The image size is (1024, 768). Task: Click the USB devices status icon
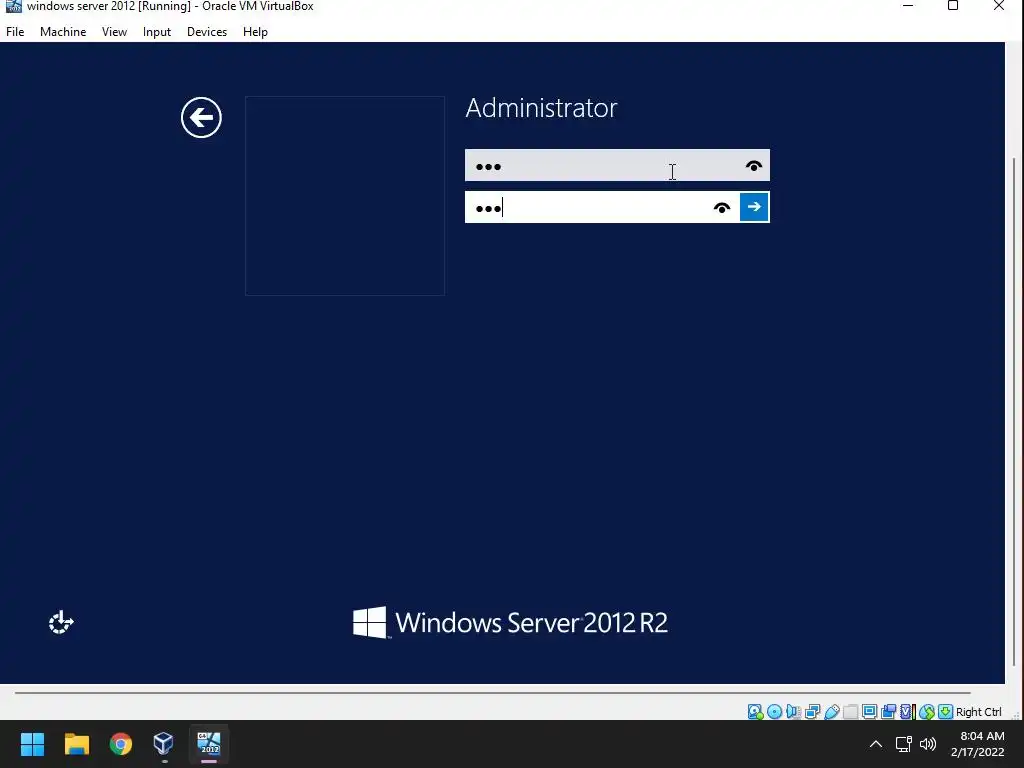tap(831, 711)
